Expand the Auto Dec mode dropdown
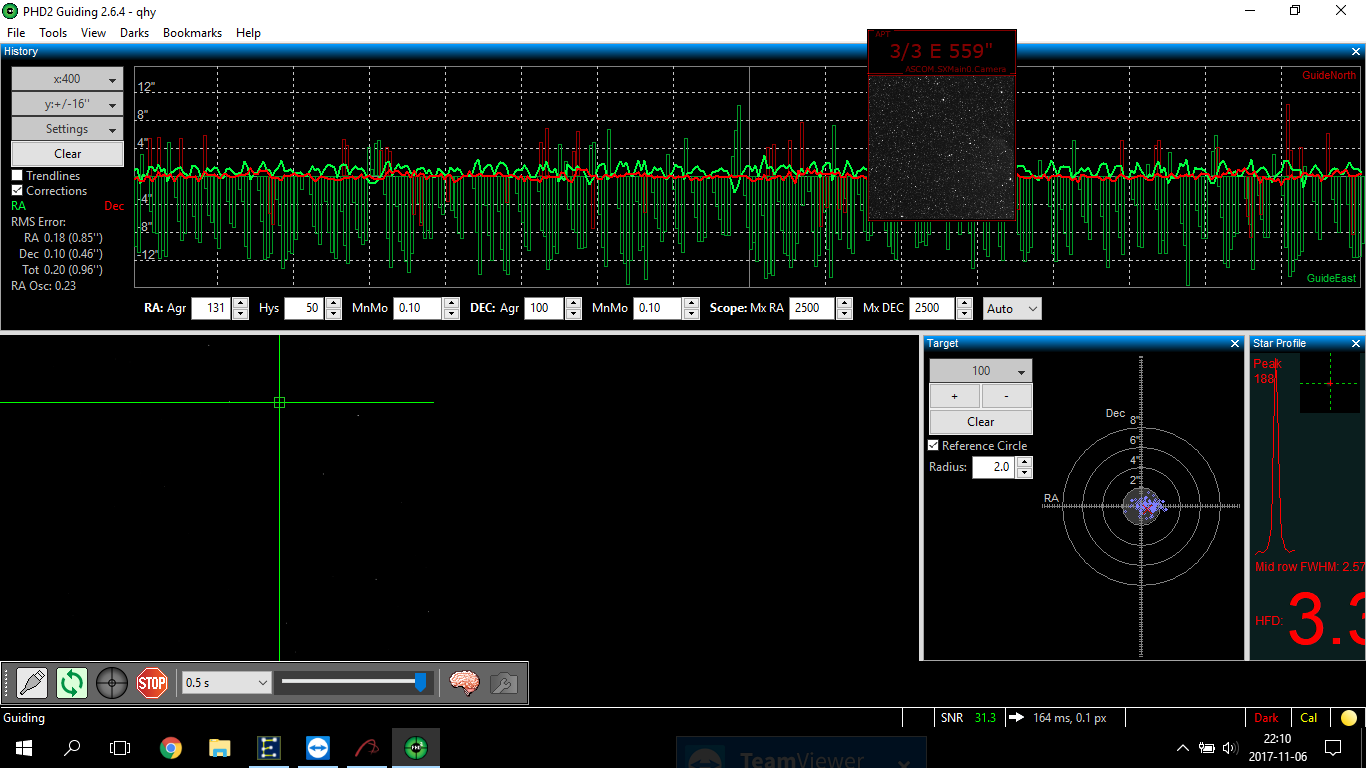Viewport: 1366px width, 768px height. (1012, 309)
